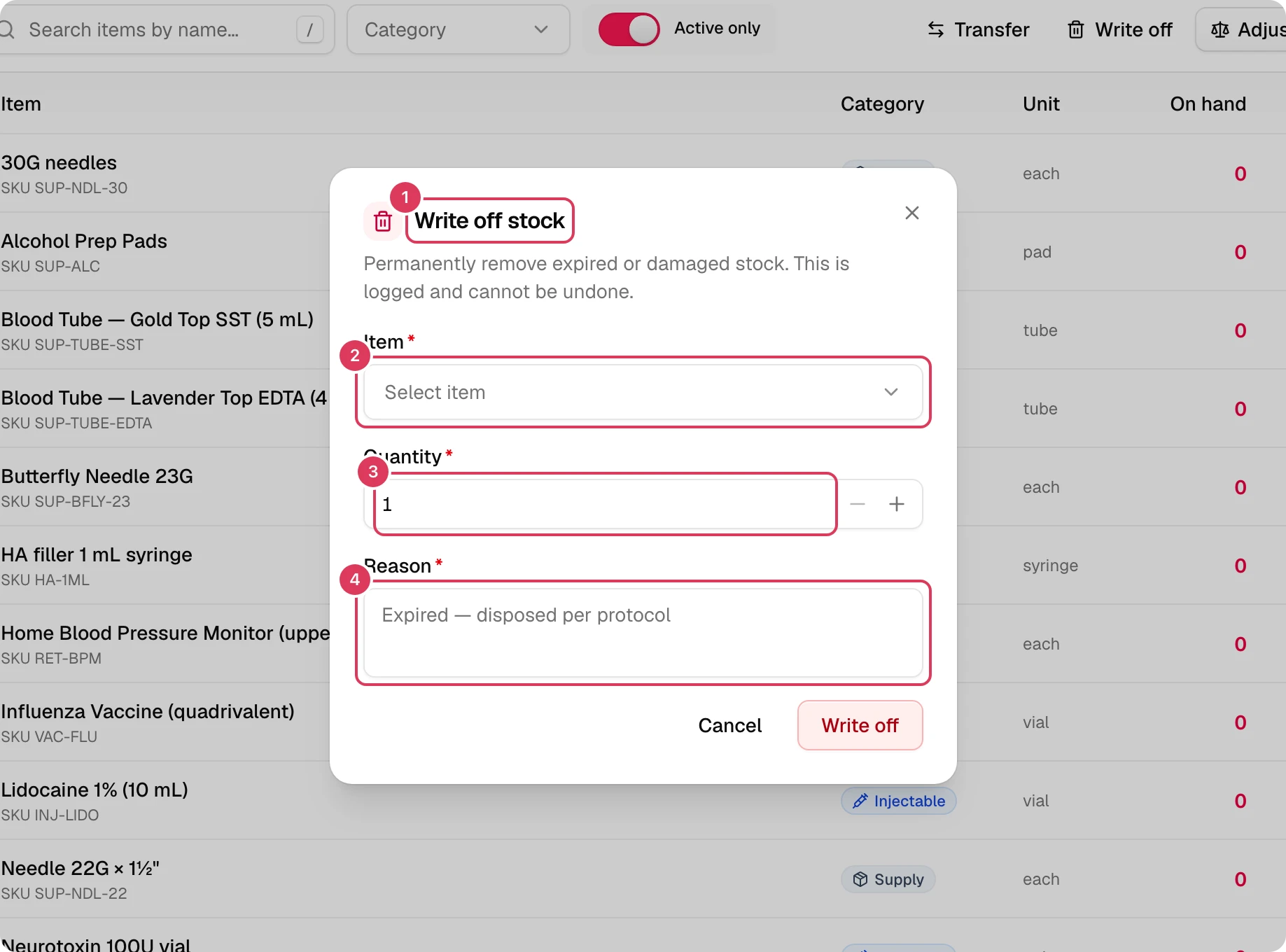Confirm with the Write off button in dialog

pos(860,725)
